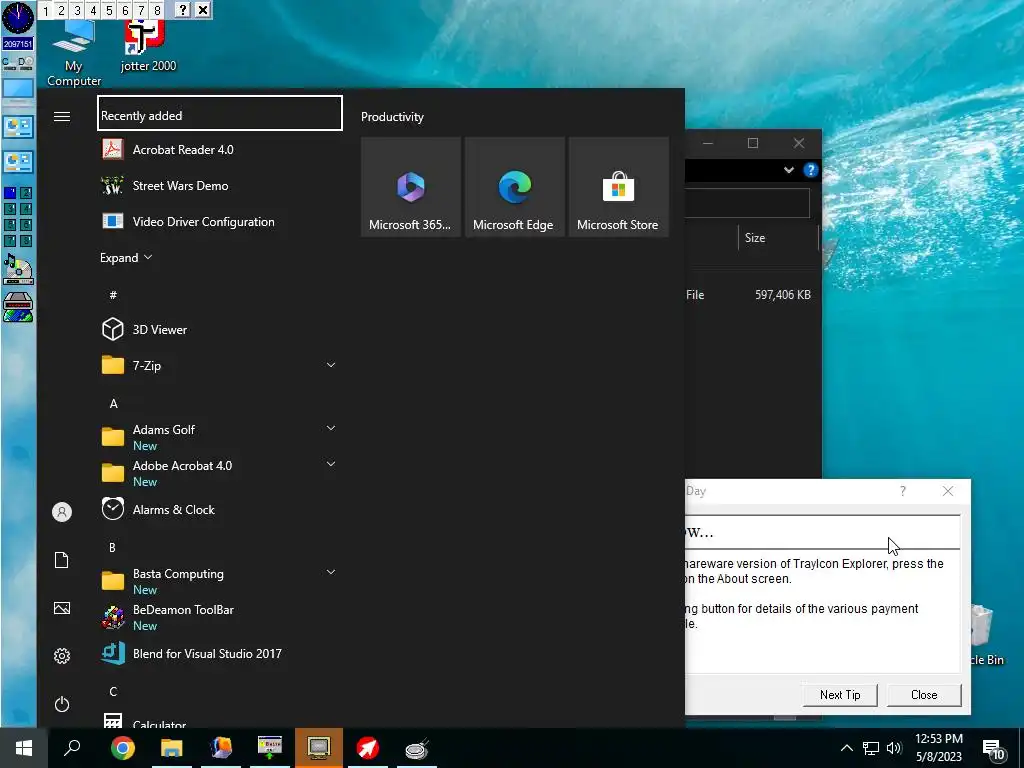1024x768 pixels.
Task: Click the 2097151 counter on the side toolbar
Action: (18, 44)
